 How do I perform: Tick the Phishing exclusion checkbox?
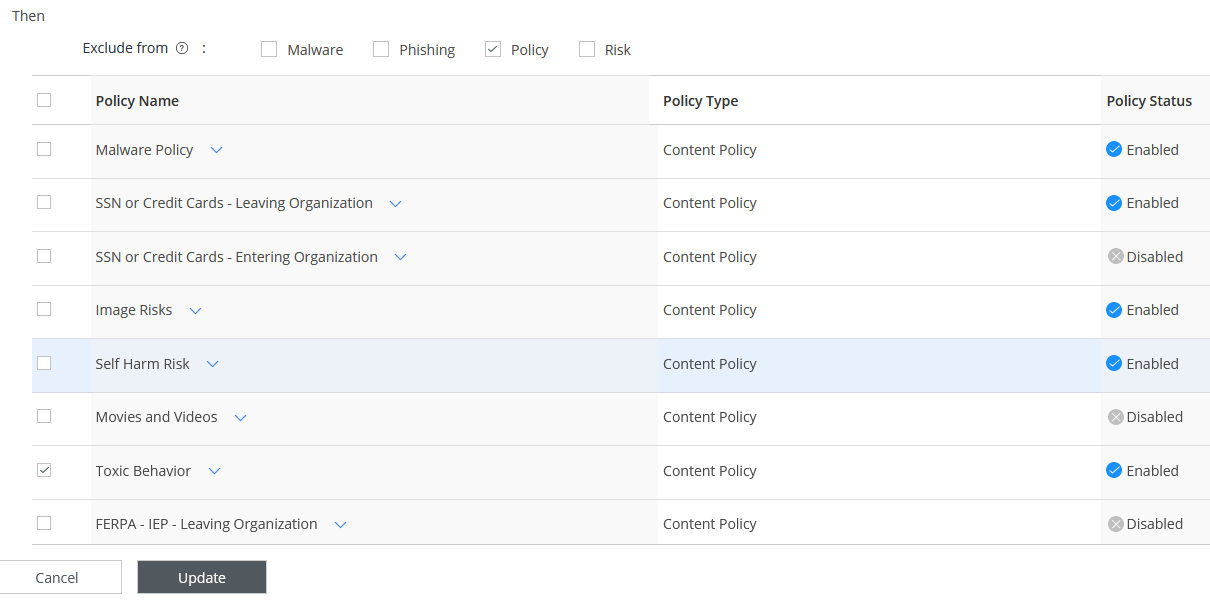click(381, 49)
